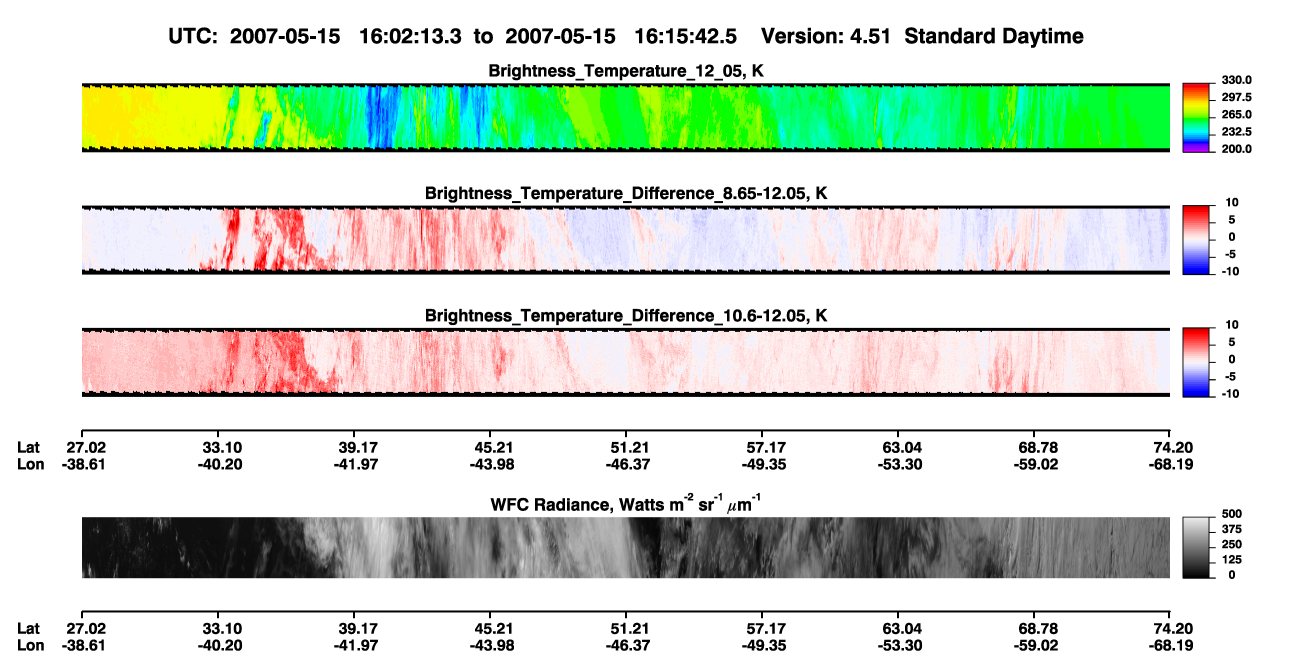Click longitude -46.37 on the bottom axis

[x=626, y=646]
